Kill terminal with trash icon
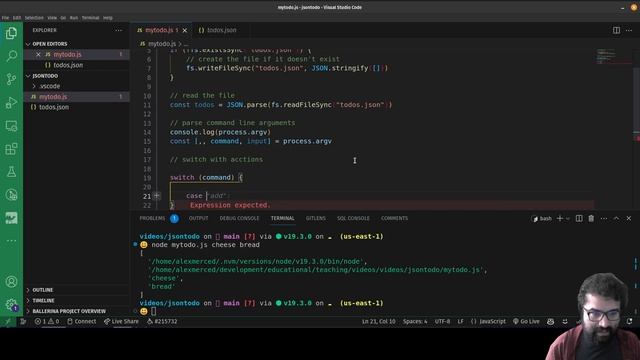The height and width of the screenshot is (360, 640). (591, 218)
